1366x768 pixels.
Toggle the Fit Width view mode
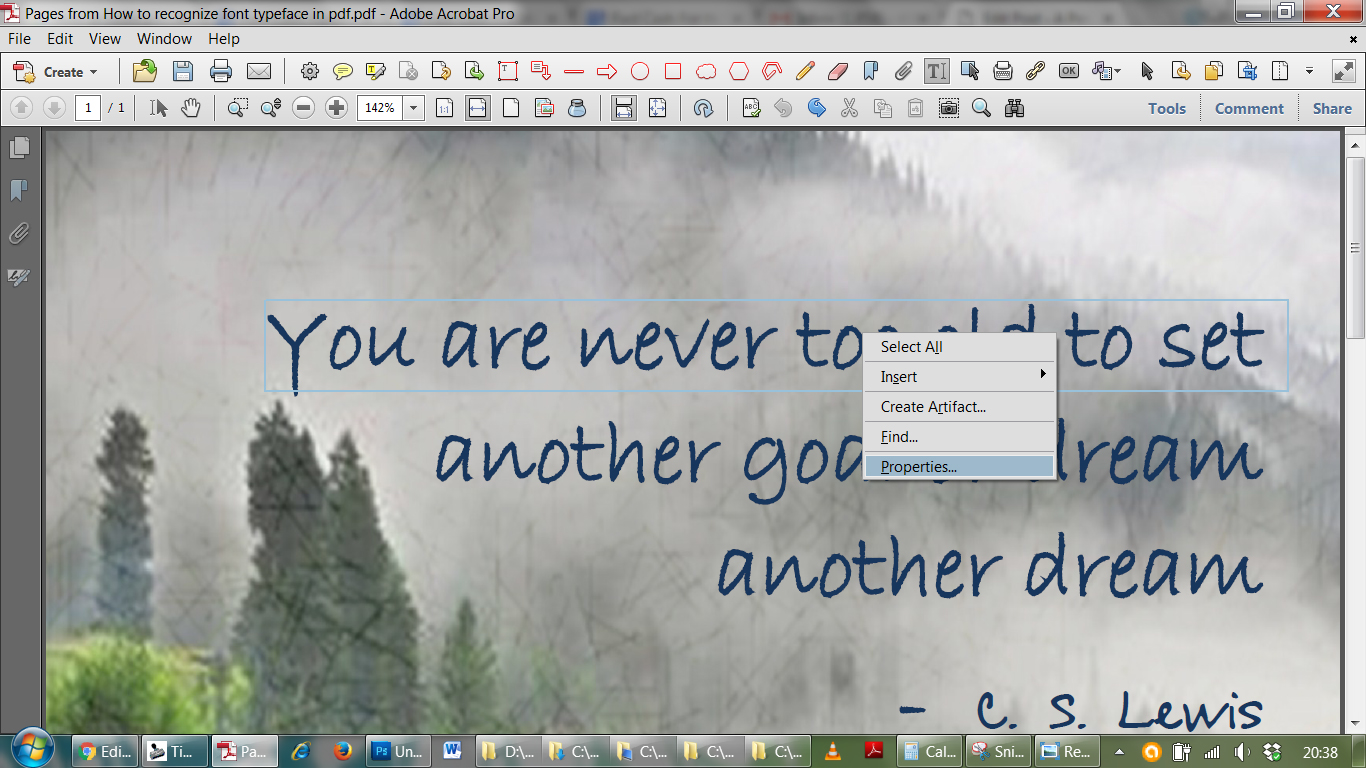point(478,108)
